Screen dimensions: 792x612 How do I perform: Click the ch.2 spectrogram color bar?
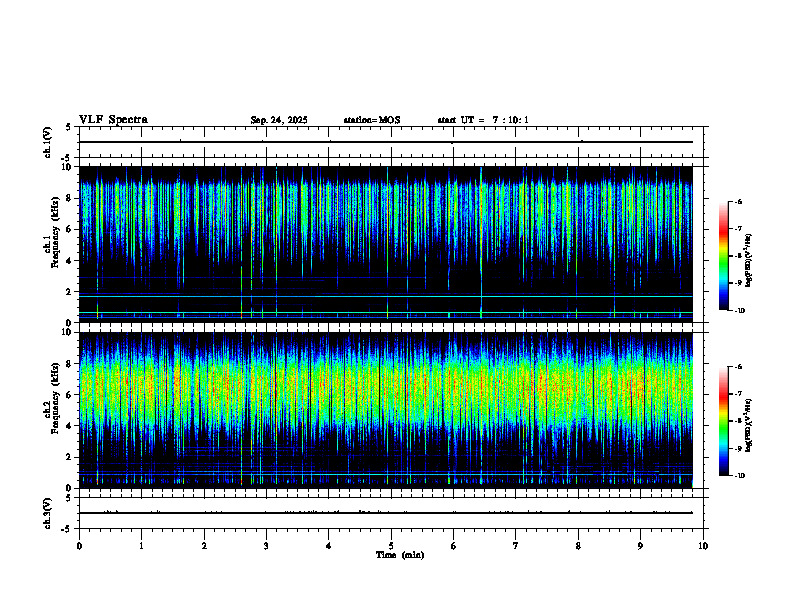pos(724,421)
